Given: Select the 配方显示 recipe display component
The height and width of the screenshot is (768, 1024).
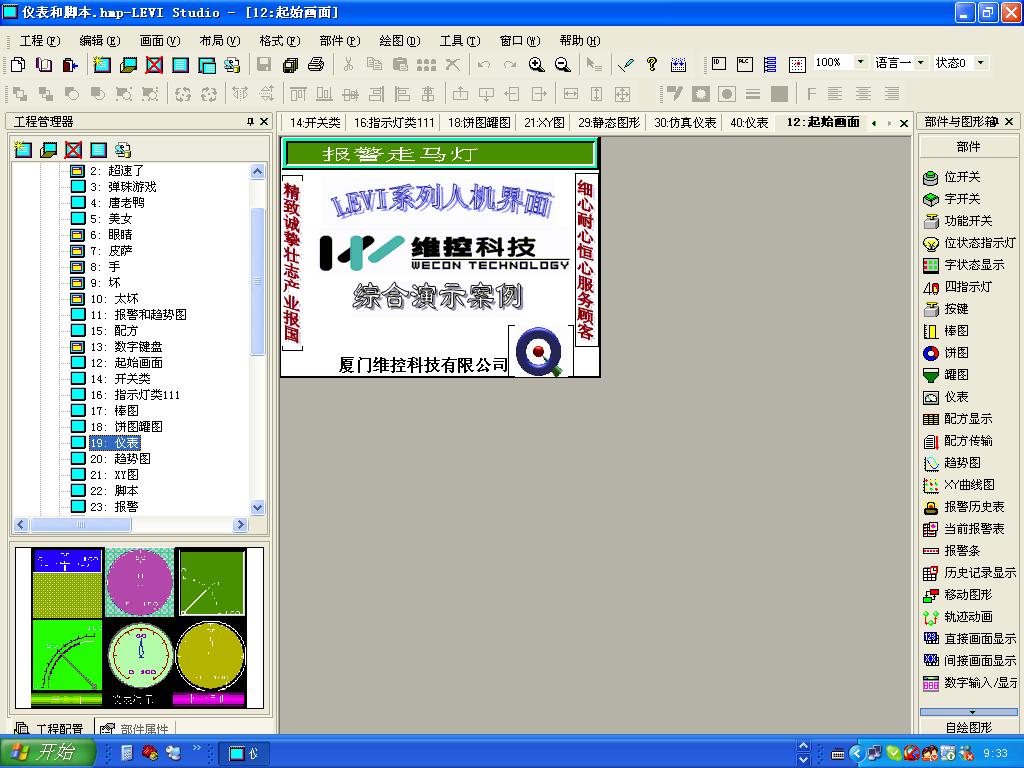Looking at the screenshot, I should click(x=957, y=419).
